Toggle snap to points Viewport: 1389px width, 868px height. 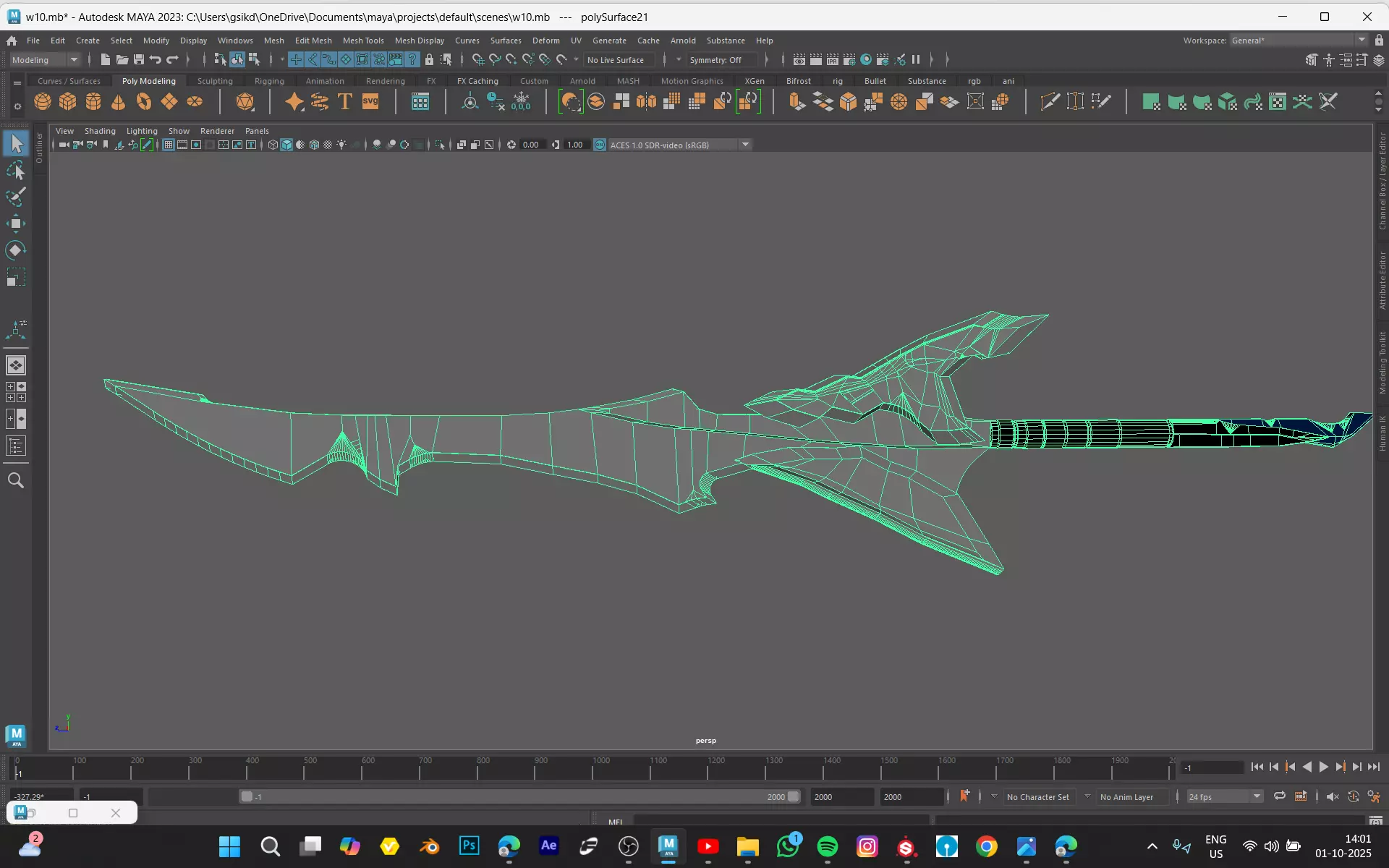(511, 60)
